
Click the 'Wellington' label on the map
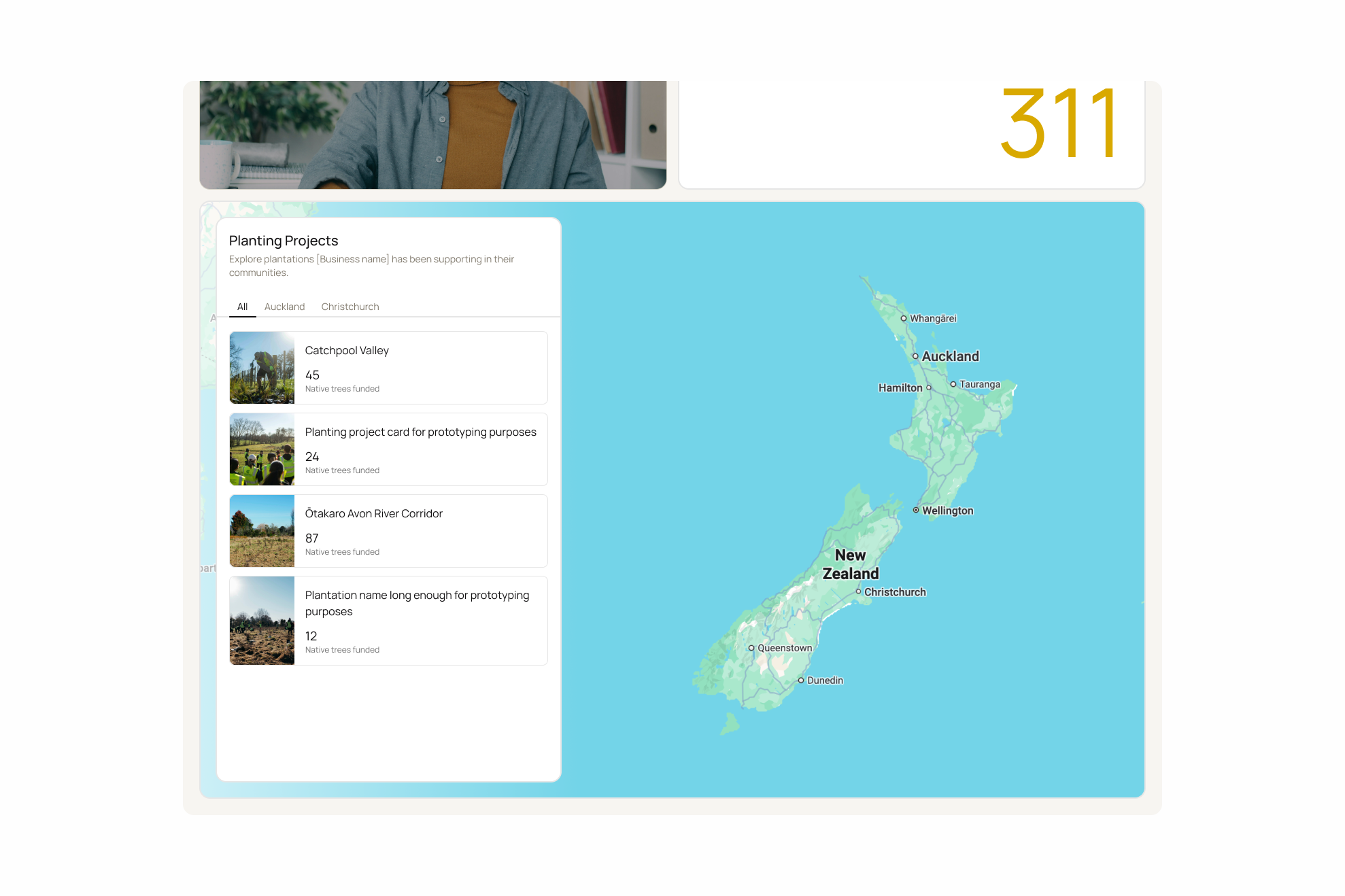point(948,511)
